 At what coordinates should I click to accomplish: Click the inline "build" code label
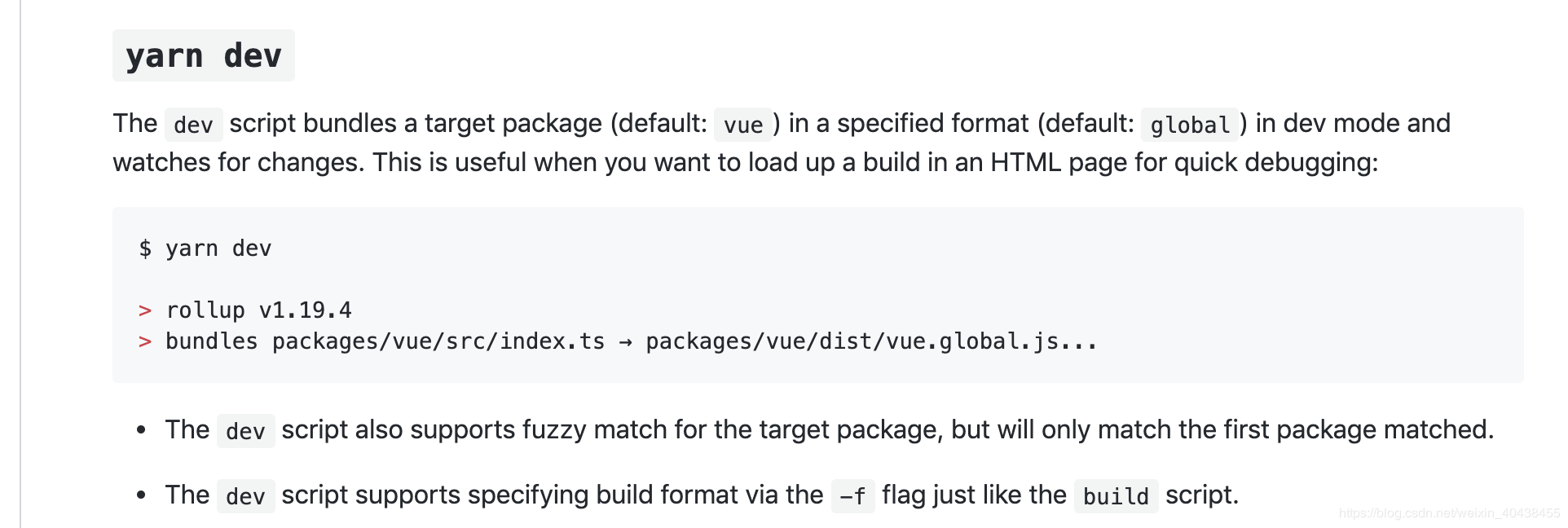coord(1116,496)
